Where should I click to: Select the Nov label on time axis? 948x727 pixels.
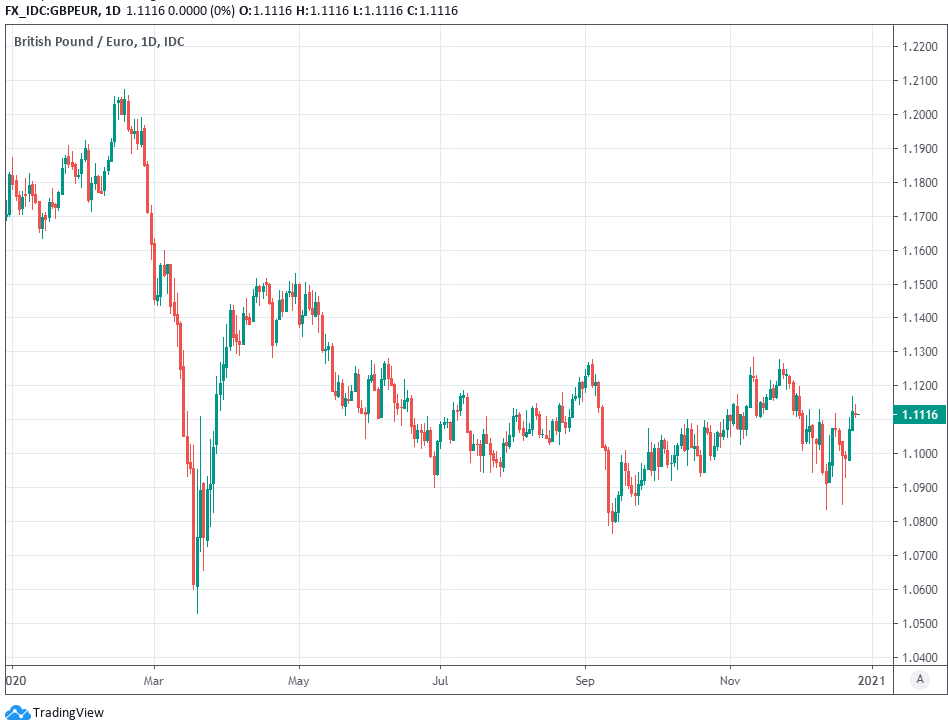[730, 680]
